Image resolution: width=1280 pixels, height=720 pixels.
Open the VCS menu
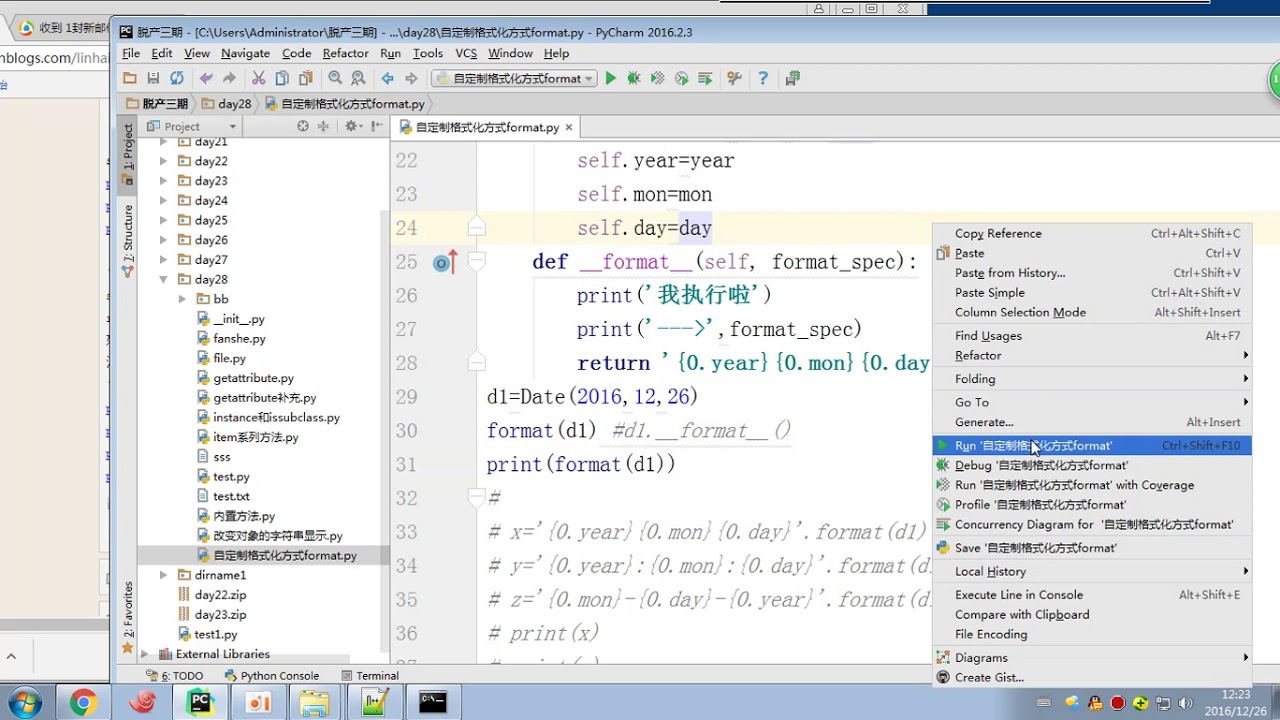[x=466, y=53]
